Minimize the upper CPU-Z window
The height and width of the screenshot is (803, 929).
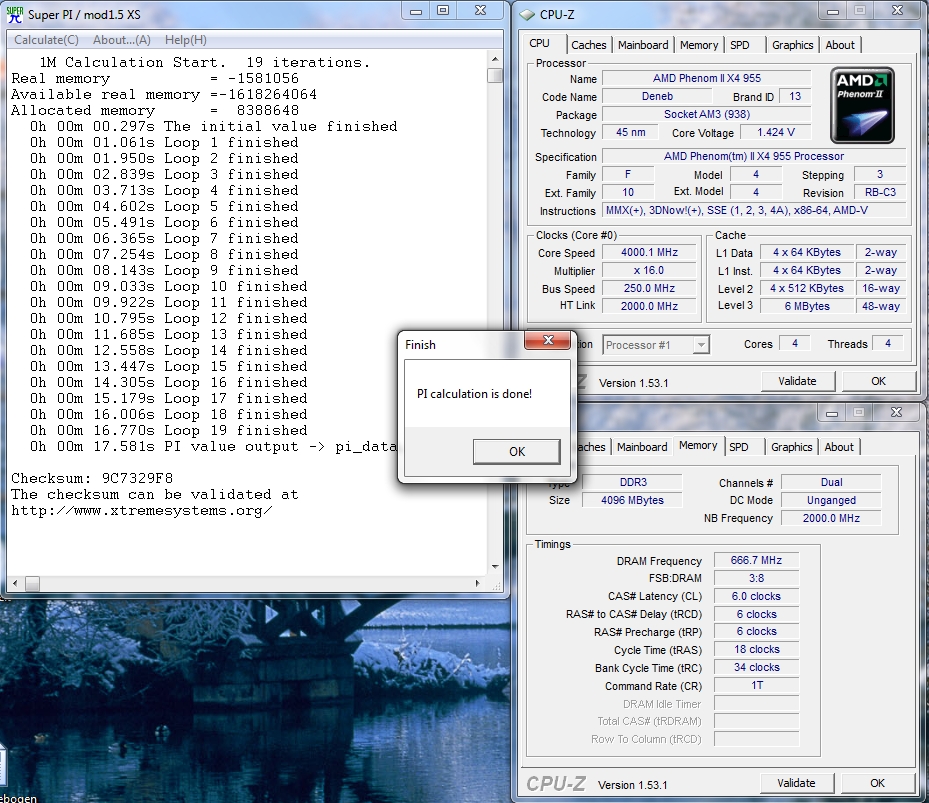tap(833, 11)
